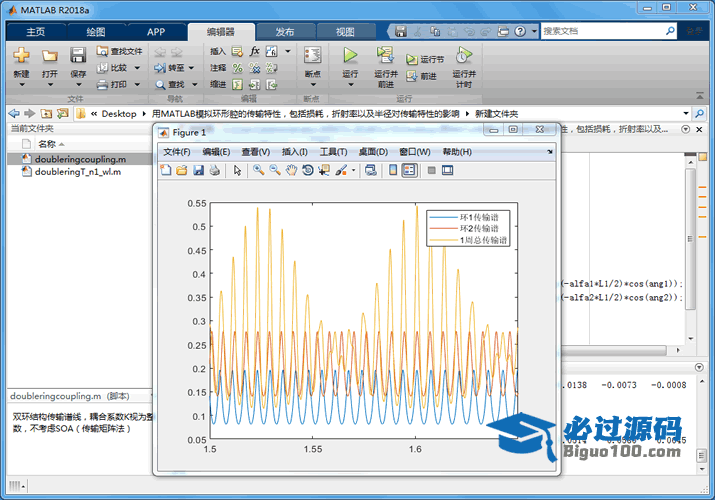Expand the Print (打印) dropdown arrow in the ribbon
The image size is (715, 500).
tap(137, 84)
